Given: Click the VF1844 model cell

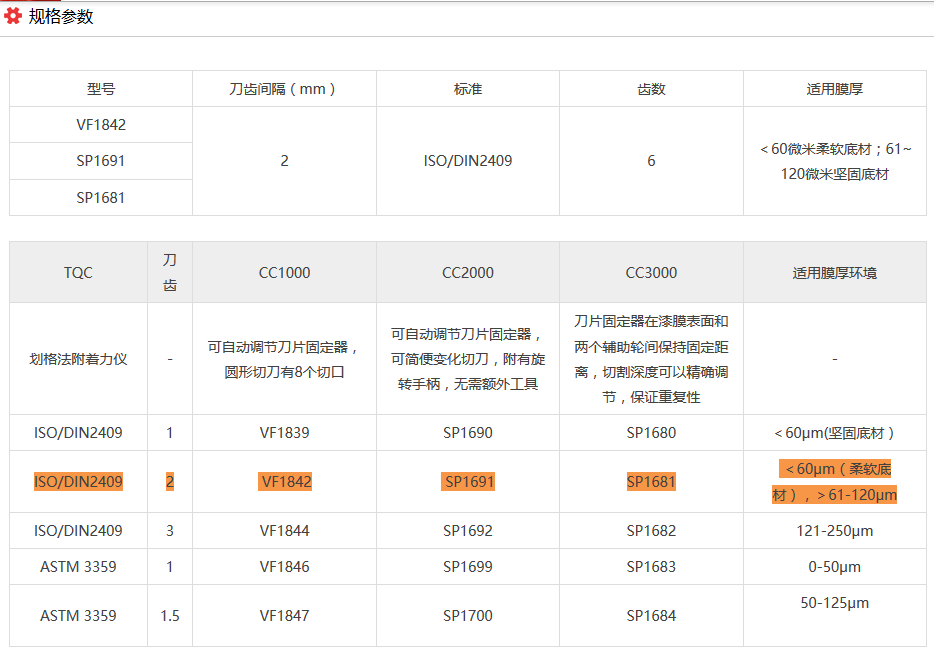Looking at the screenshot, I should pos(285,531).
